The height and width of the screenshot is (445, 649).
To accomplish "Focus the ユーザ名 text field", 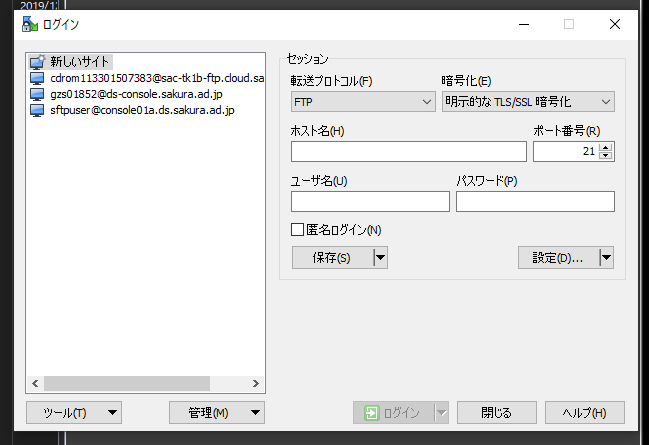I will [370, 202].
